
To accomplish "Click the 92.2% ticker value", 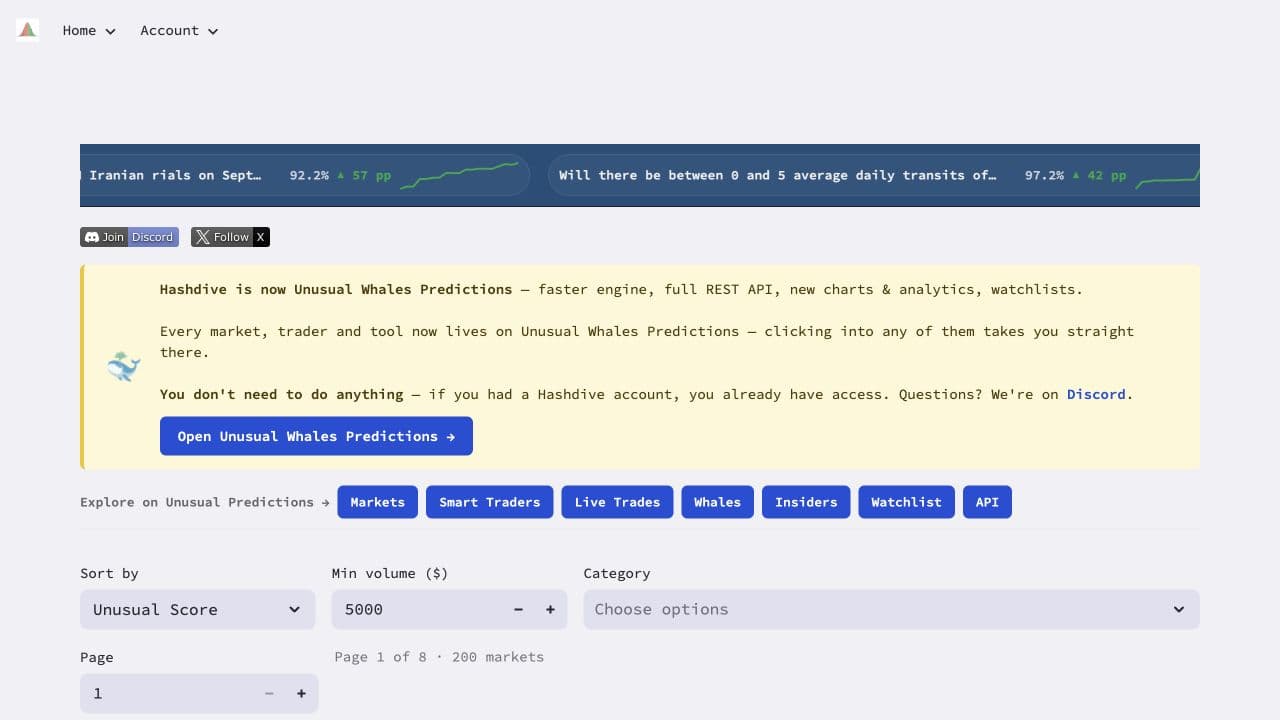I will 309,175.
